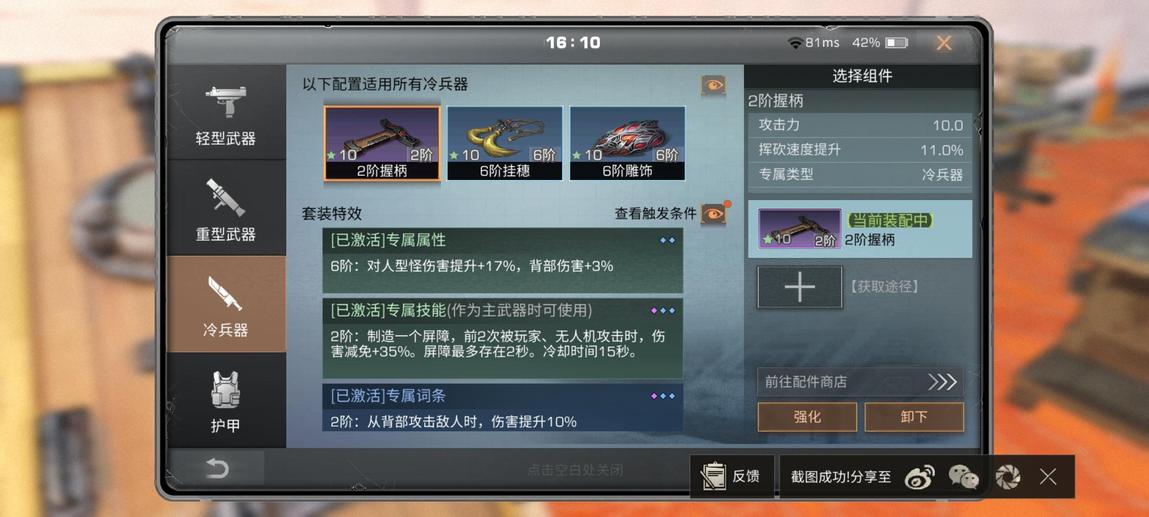Share screenshot to Weibo
The height and width of the screenshot is (517, 1149).
click(920, 477)
